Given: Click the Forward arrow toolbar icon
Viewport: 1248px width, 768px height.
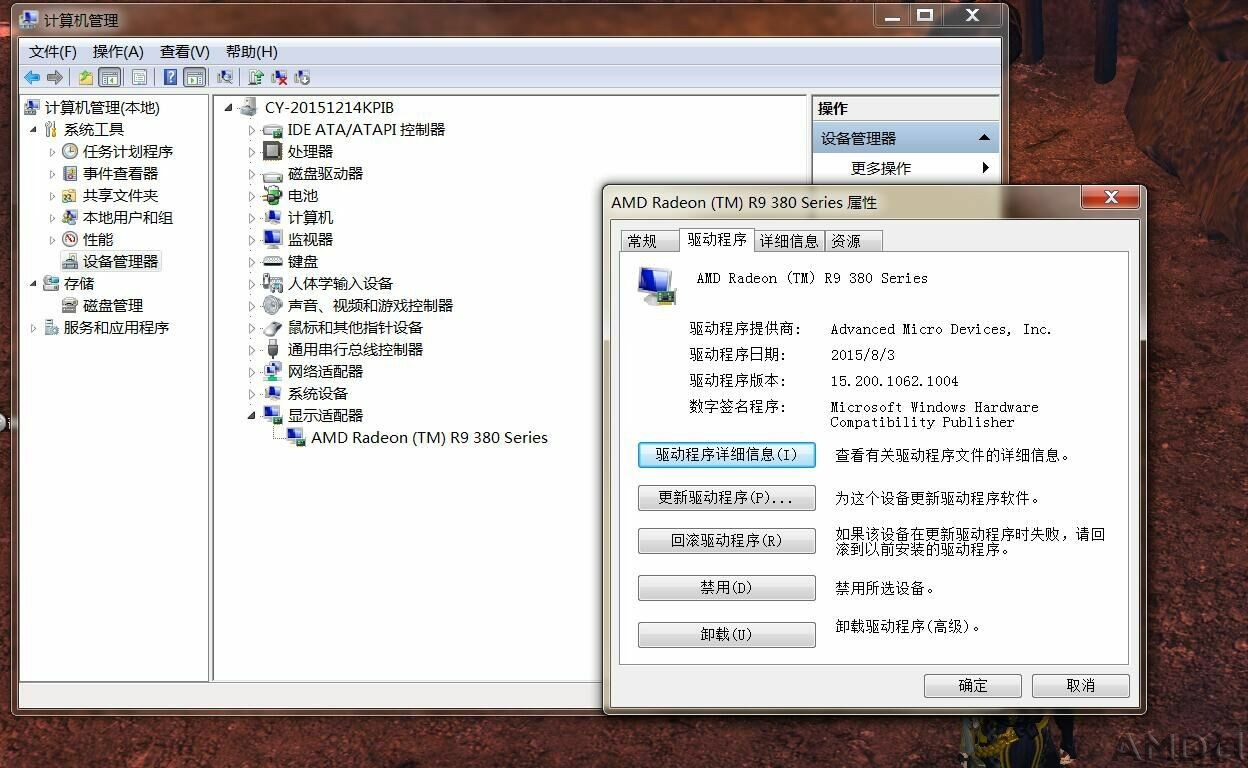Looking at the screenshot, I should 55,77.
